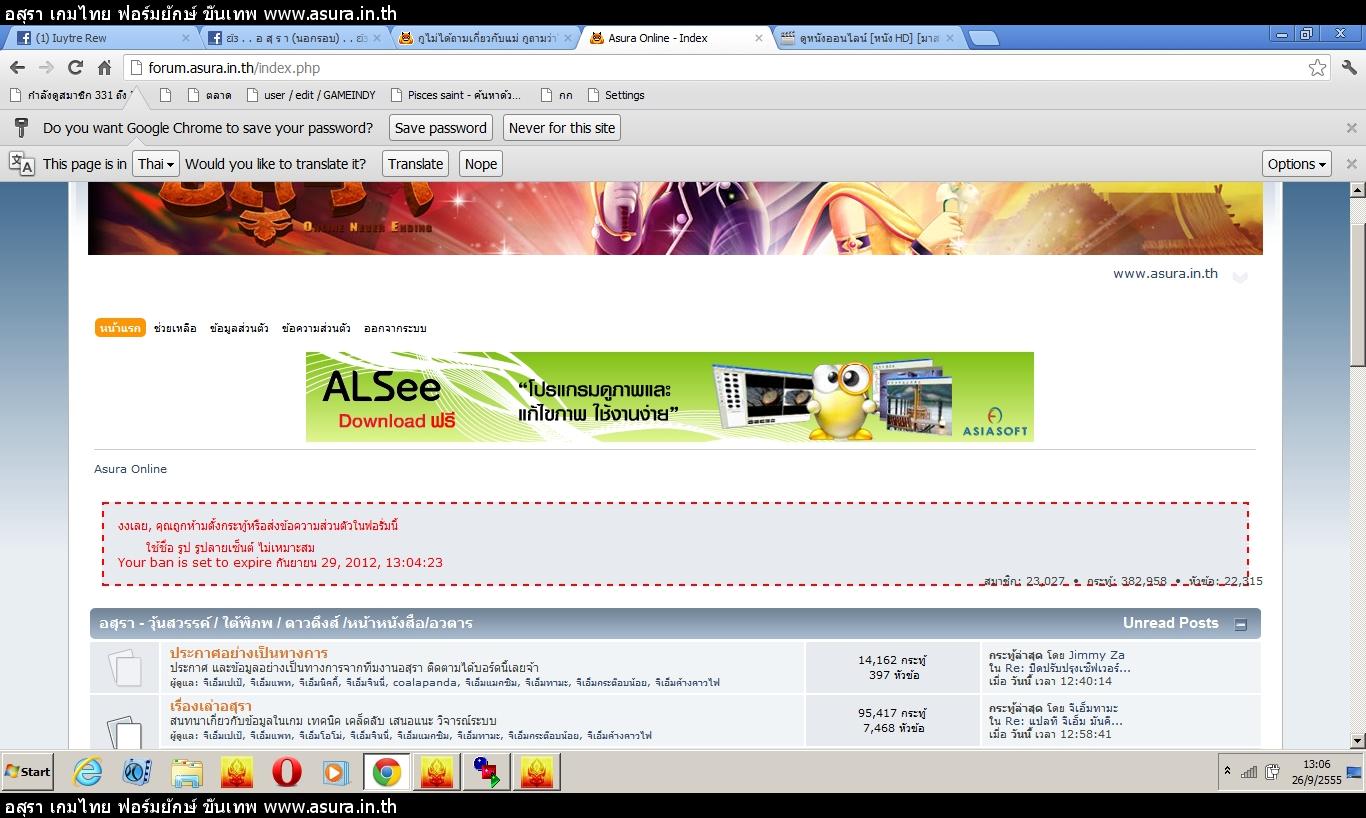Open the moderator coalapanda profile link
The image size is (1366, 818).
click(x=424, y=682)
